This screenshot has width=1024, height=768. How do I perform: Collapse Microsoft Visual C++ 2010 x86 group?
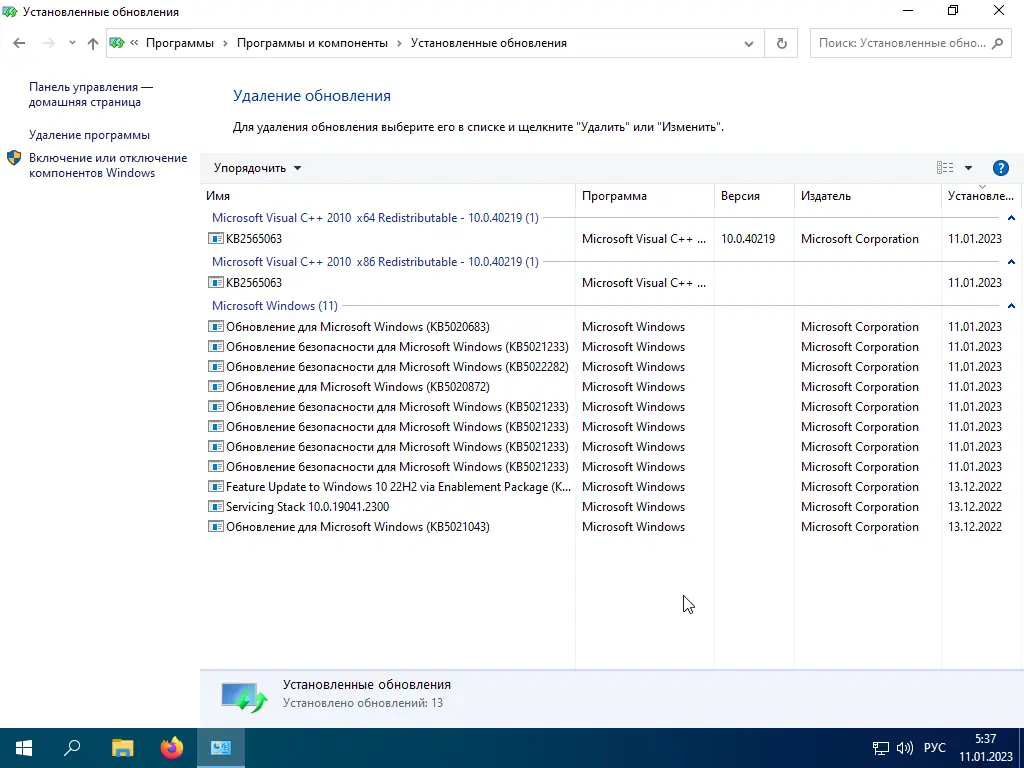[1011, 262]
